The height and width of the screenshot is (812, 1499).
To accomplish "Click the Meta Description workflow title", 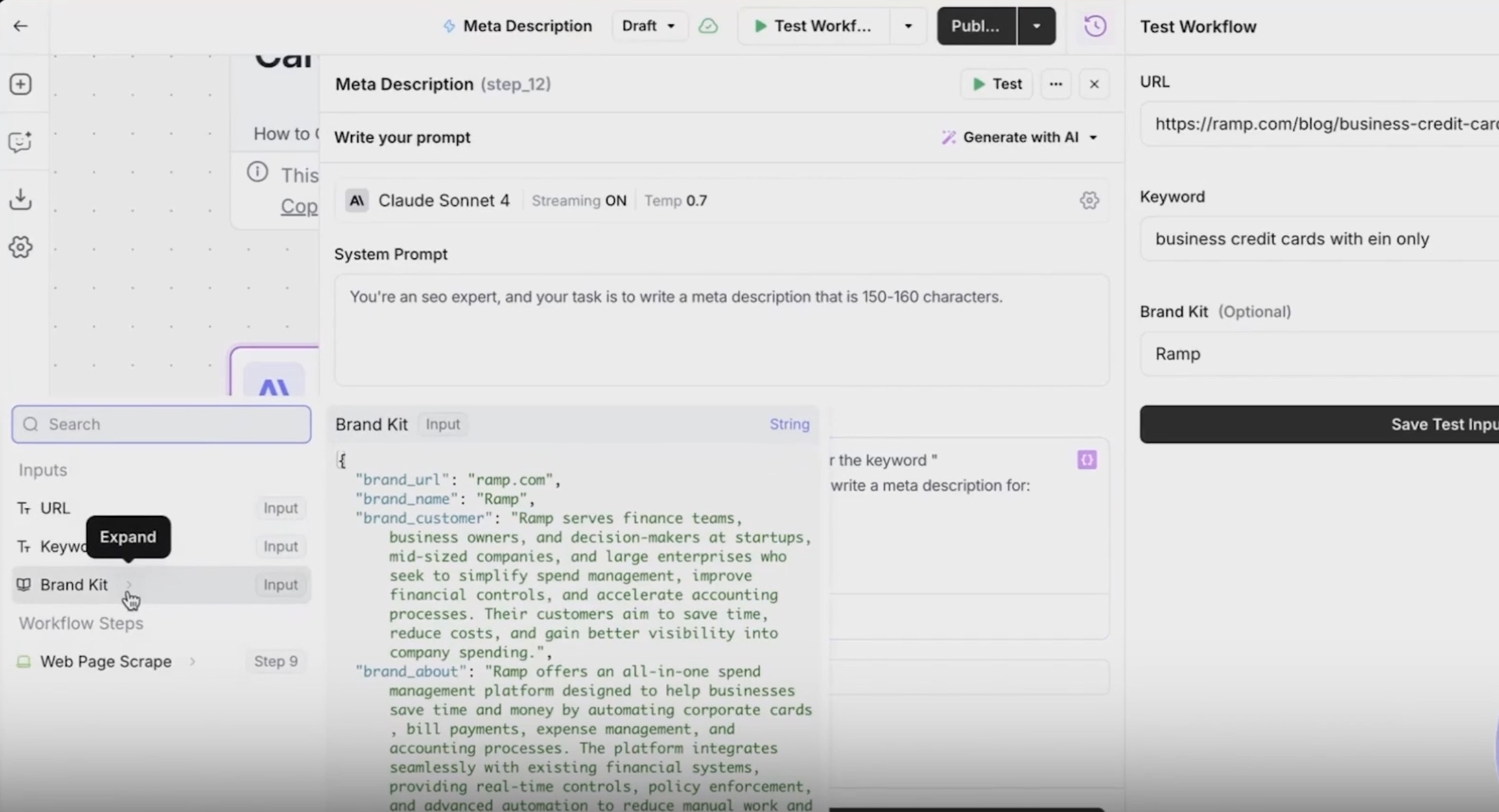I will tap(527, 26).
